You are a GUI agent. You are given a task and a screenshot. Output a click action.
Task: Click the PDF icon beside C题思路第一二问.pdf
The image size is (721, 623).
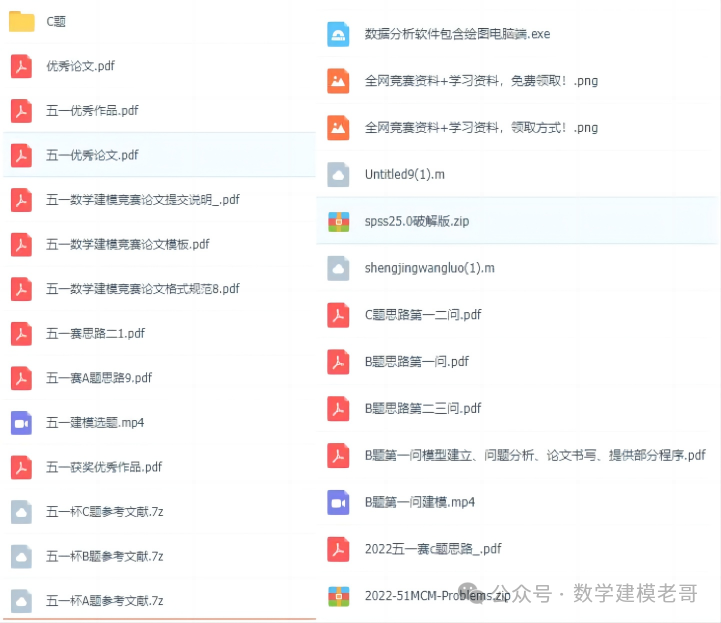pos(338,315)
